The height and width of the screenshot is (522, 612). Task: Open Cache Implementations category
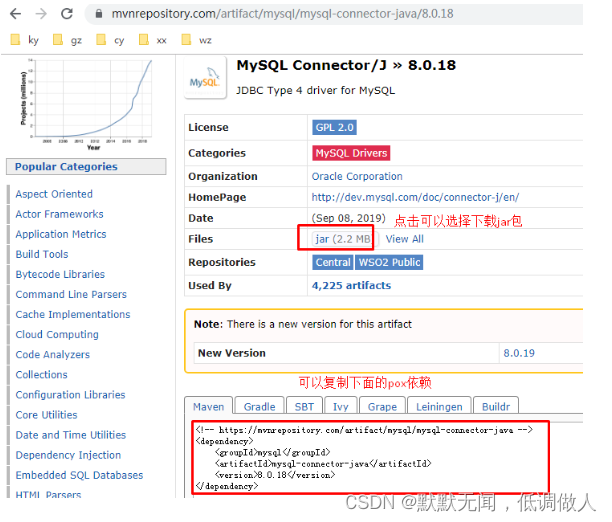click(x=73, y=314)
